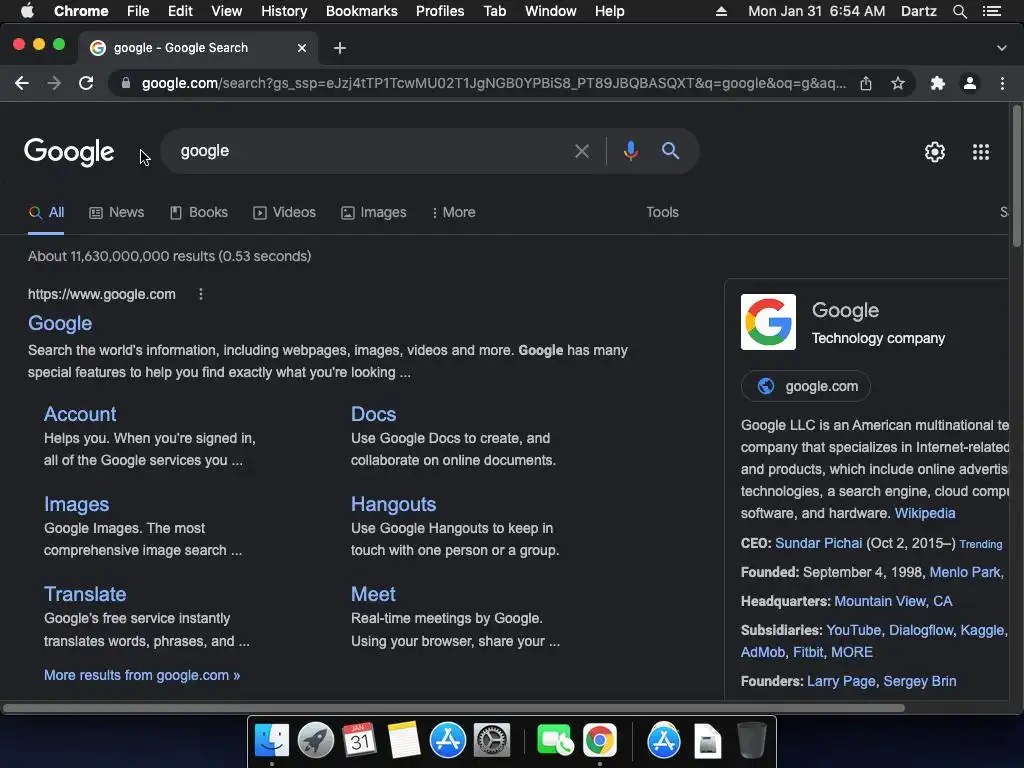Click the google.com chip in knowledge panel
This screenshot has width=1024, height=768.
[805, 386]
